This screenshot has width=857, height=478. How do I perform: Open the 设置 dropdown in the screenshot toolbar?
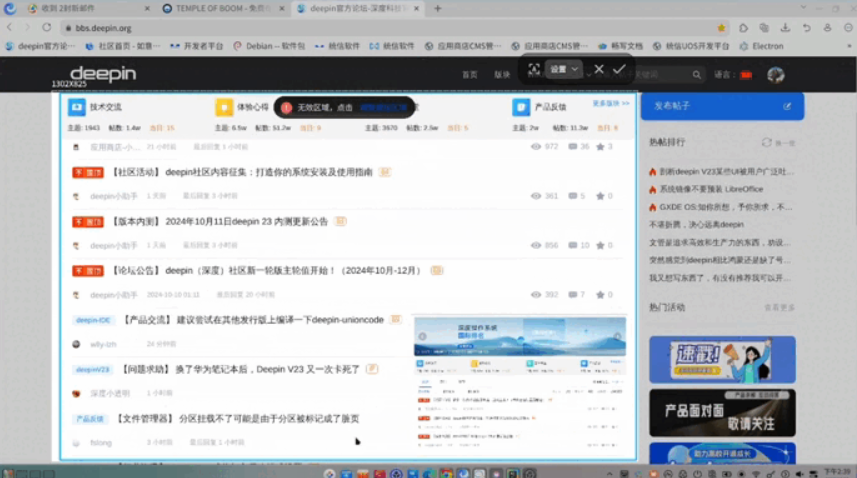click(563, 69)
